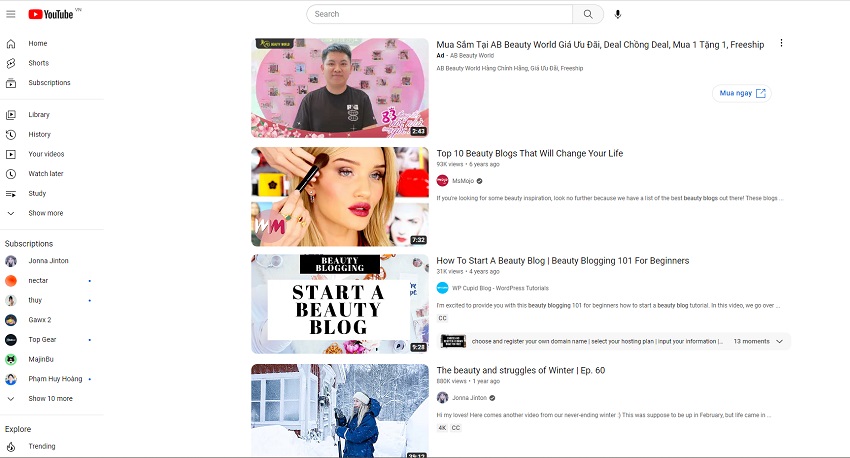850x458 pixels.
Task: Click the MajinBu channel avatar
Action: tap(11, 359)
